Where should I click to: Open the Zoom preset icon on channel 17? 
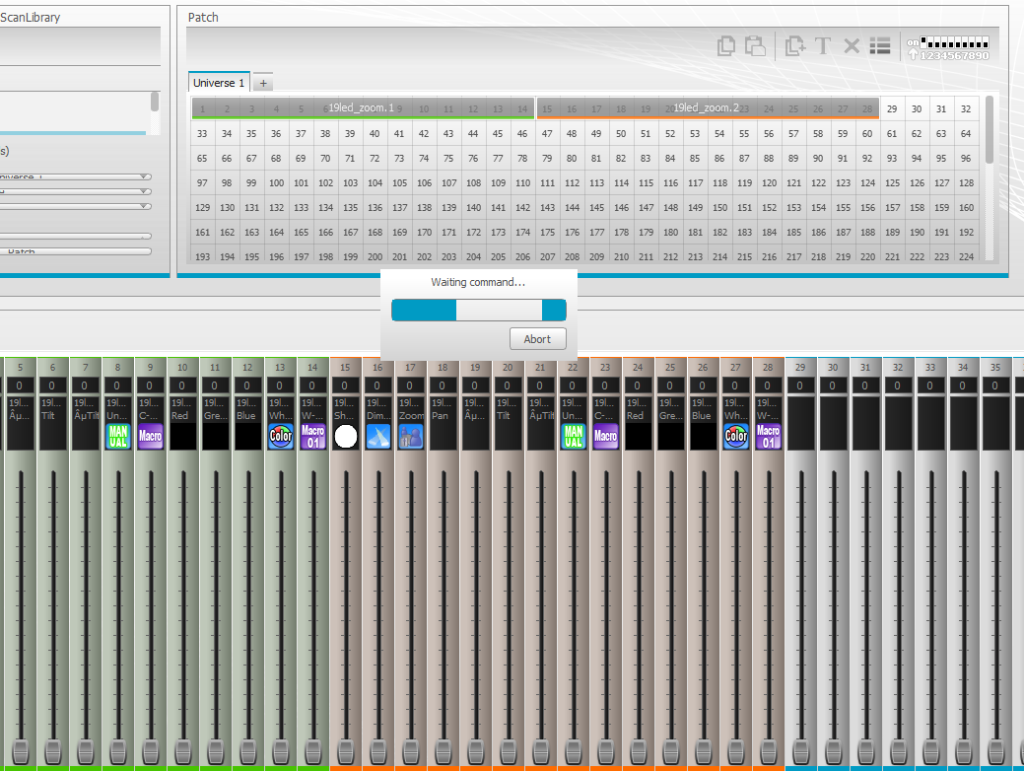pyautogui.click(x=409, y=436)
